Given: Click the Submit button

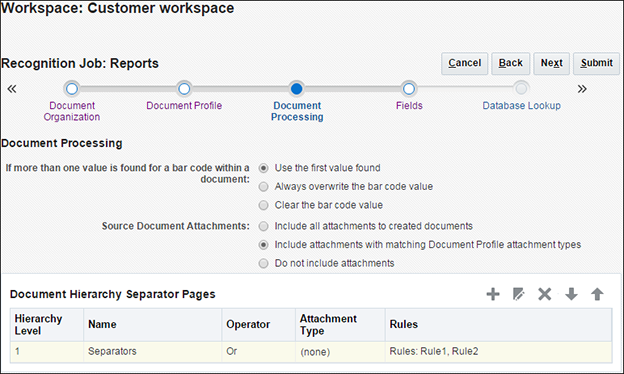Looking at the screenshot, I should point(596,63).
